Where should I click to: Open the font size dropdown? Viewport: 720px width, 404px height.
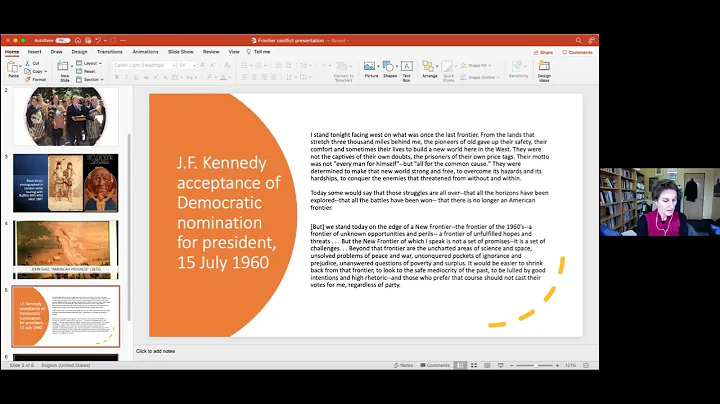[x=195, y=66]
